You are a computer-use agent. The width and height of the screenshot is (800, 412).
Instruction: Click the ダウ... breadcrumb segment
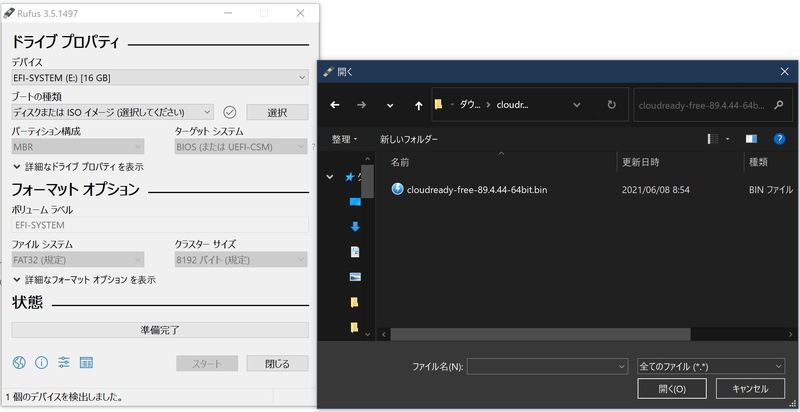tap(470, 105)
